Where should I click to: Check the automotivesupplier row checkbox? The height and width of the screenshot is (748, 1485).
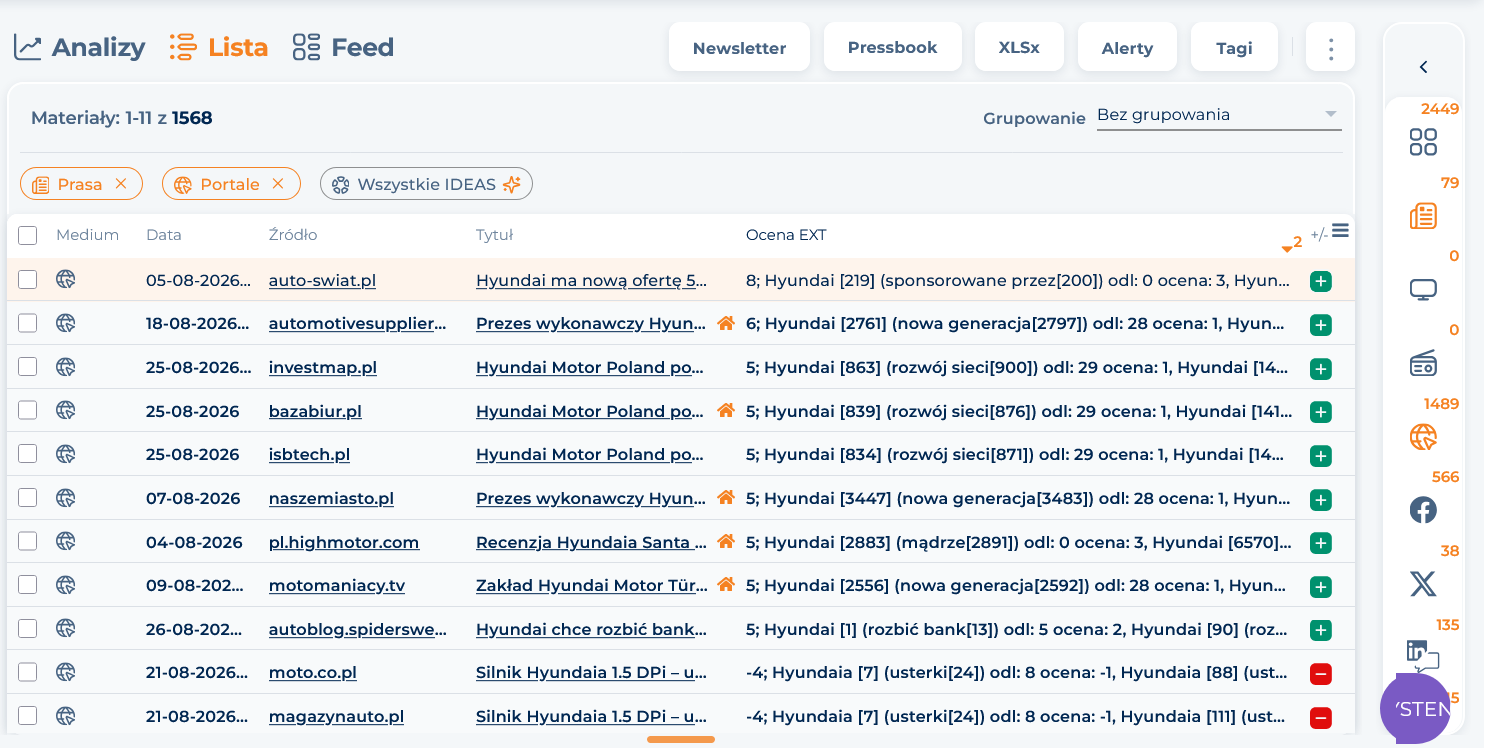click(x=27, y=323)
